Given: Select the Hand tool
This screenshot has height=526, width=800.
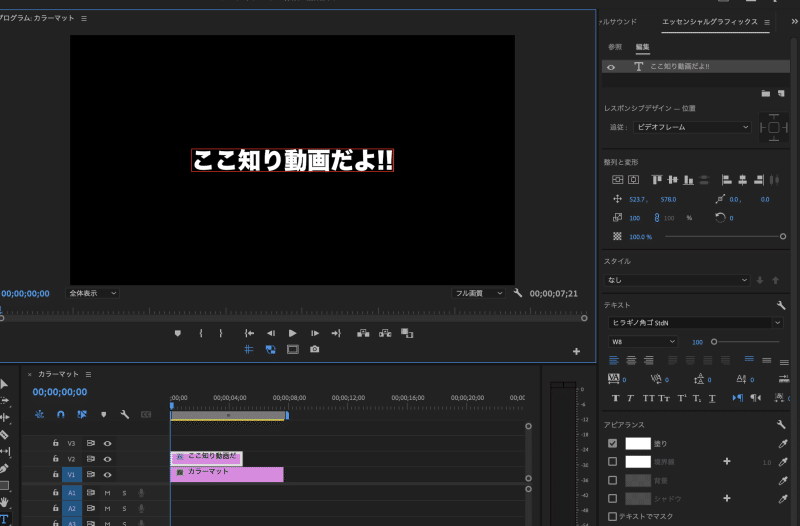Looking at the screenshot, I should click(x=4, y=502).
